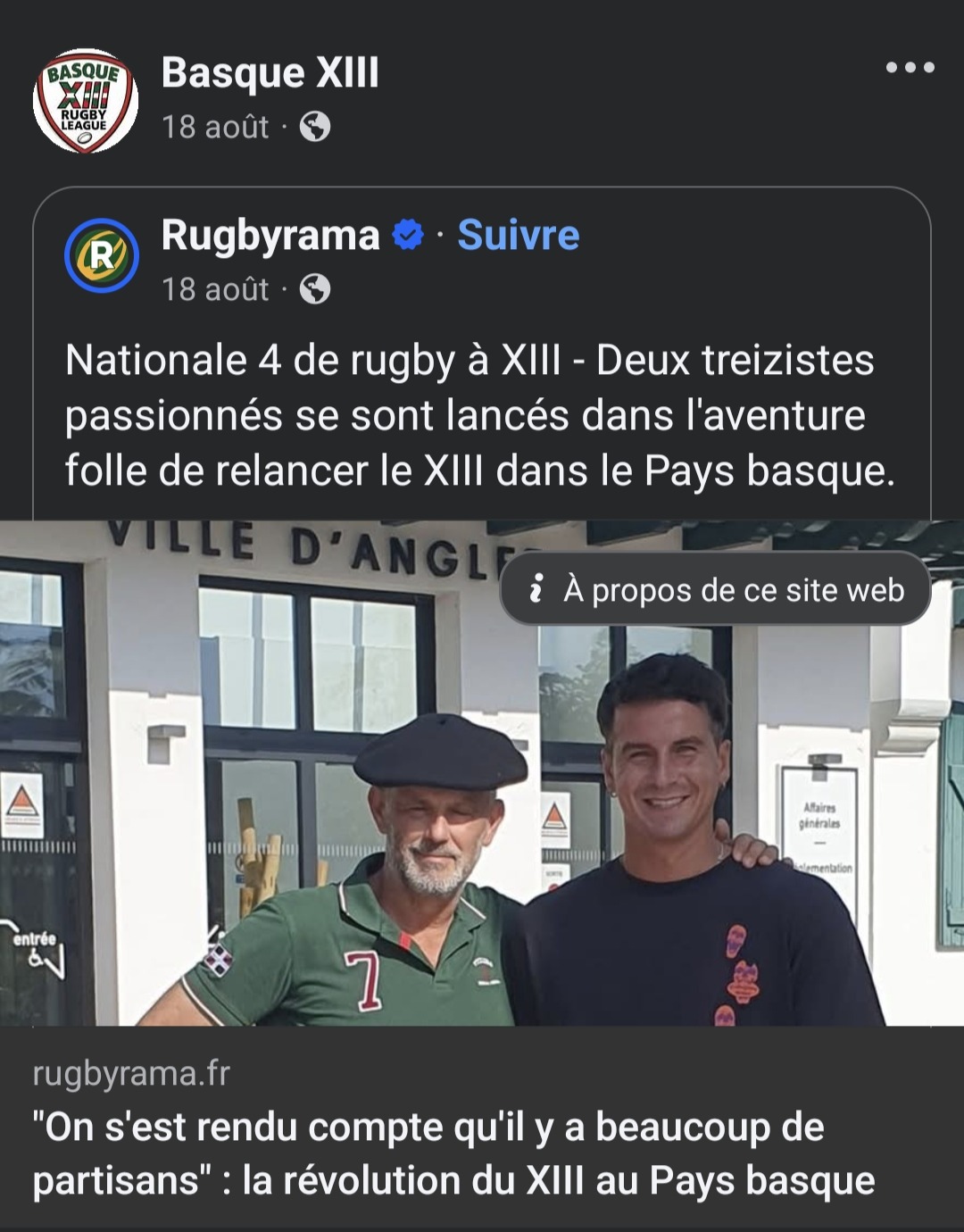The height and width of the screenshot is (1232, 964).
Task: Tap the Basque XIII page name
Action: tap(270, 72)
